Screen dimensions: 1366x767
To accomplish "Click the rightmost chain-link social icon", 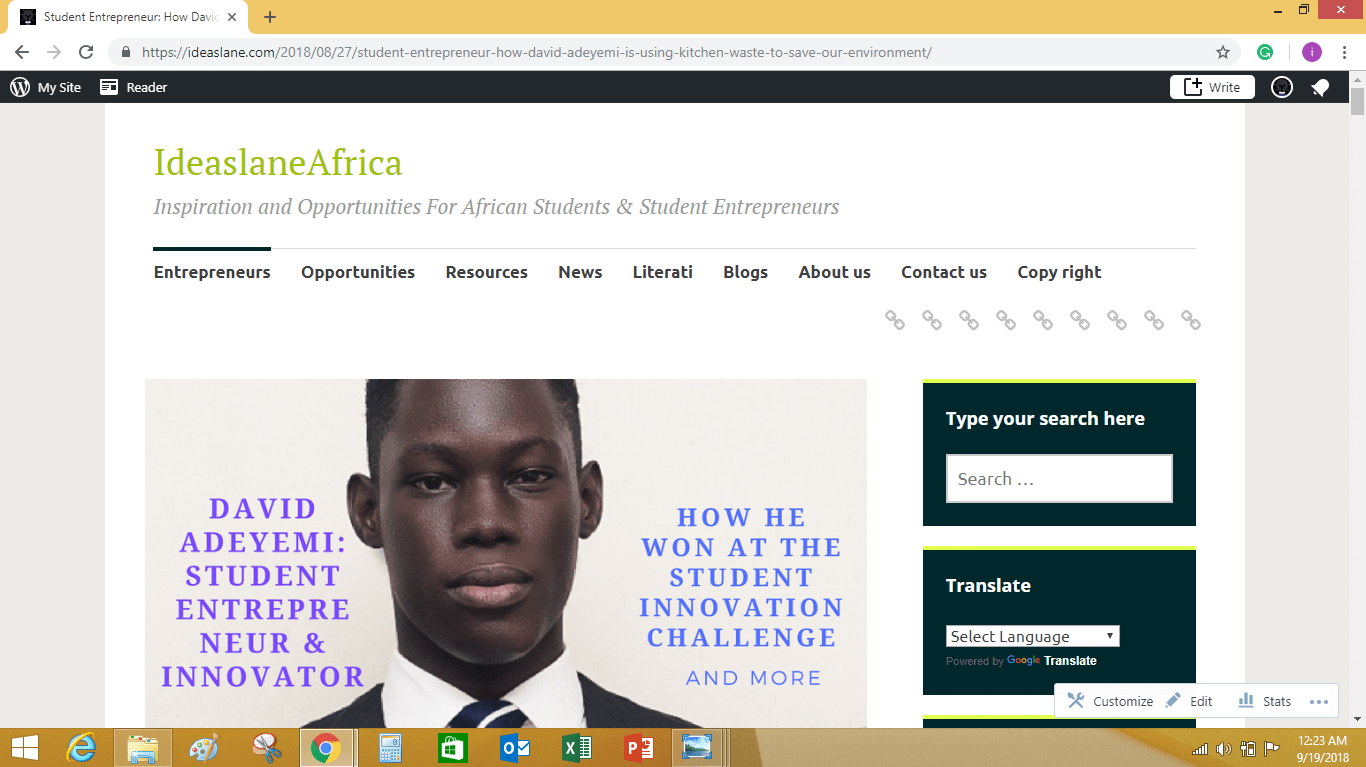I will coord(1191,320).
